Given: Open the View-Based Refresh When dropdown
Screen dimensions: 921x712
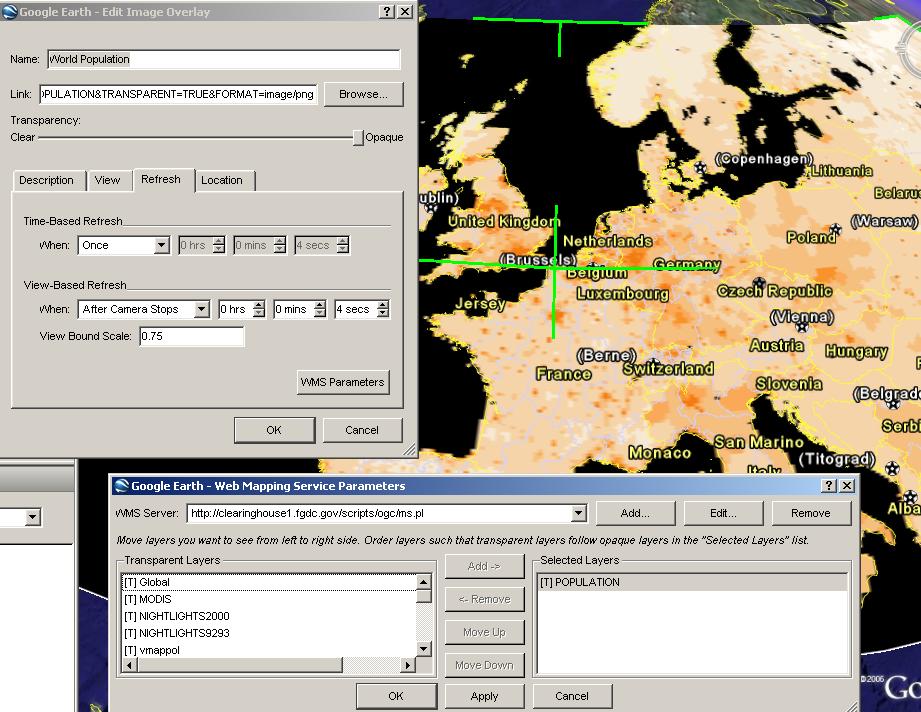Looking at the screenshot, I should [x=201, y=310].
